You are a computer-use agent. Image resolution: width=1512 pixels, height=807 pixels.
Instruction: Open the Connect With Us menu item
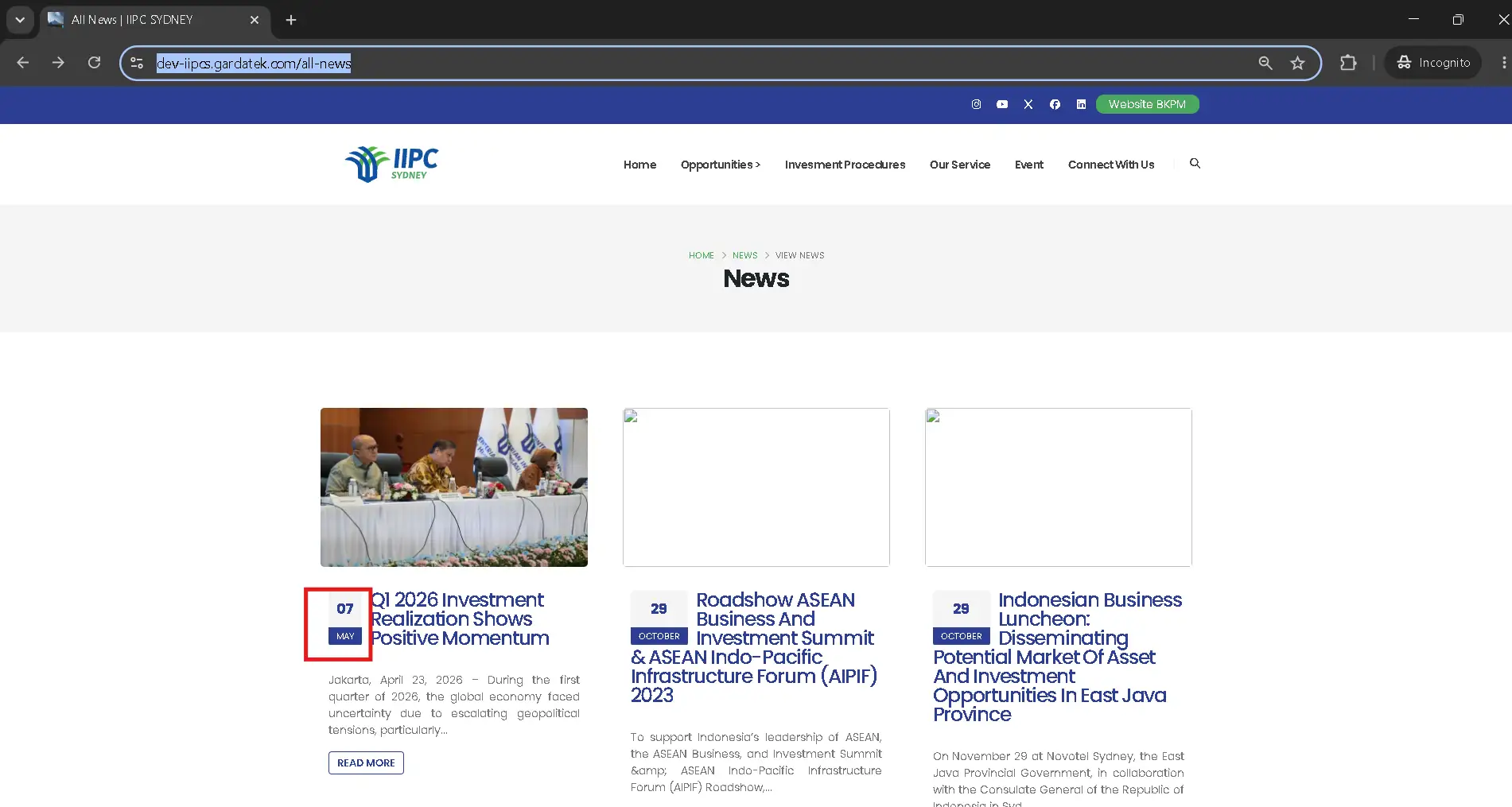click(x=1111, y=165)
